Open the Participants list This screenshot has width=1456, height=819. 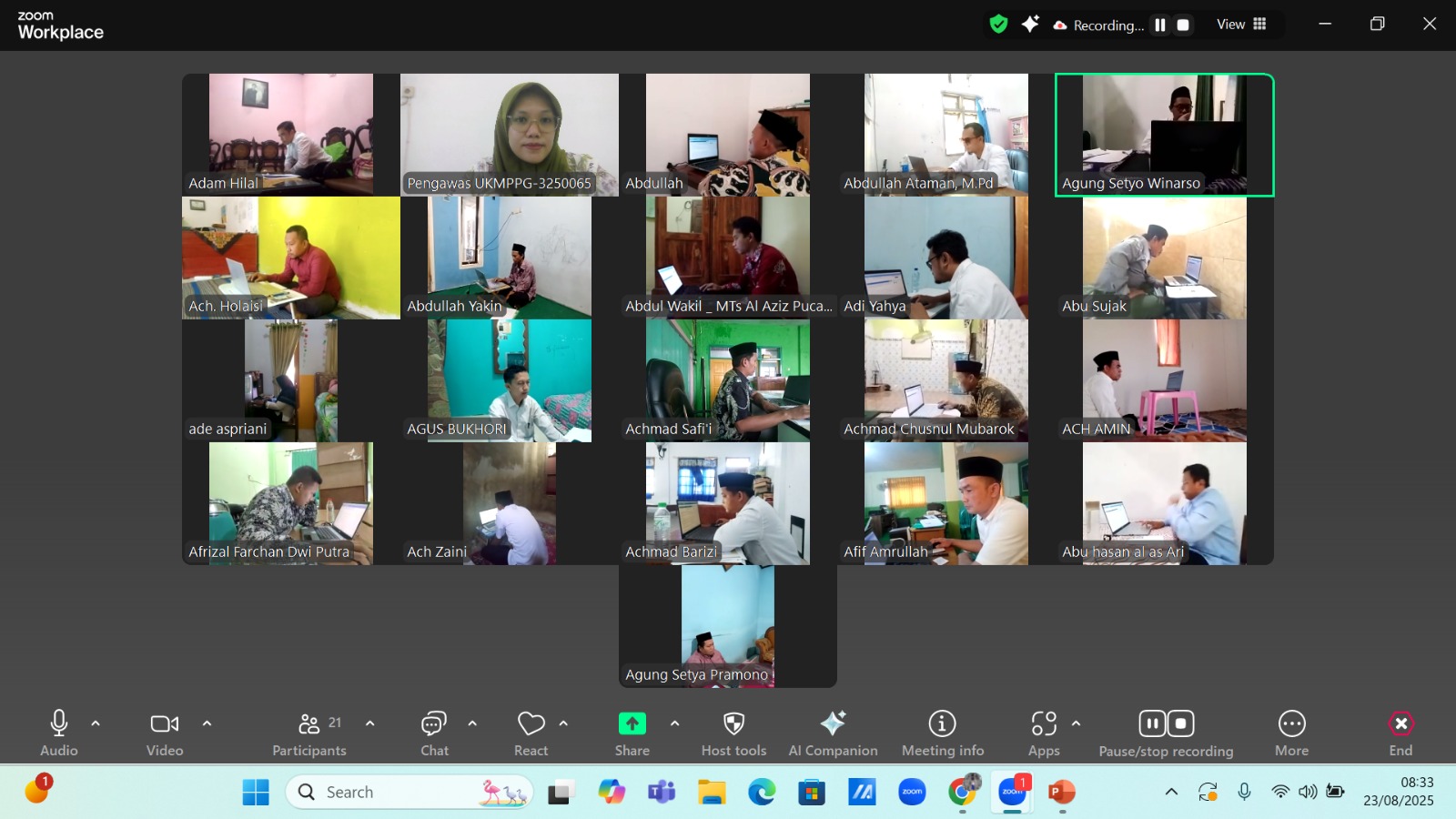(x=309, y=724)
